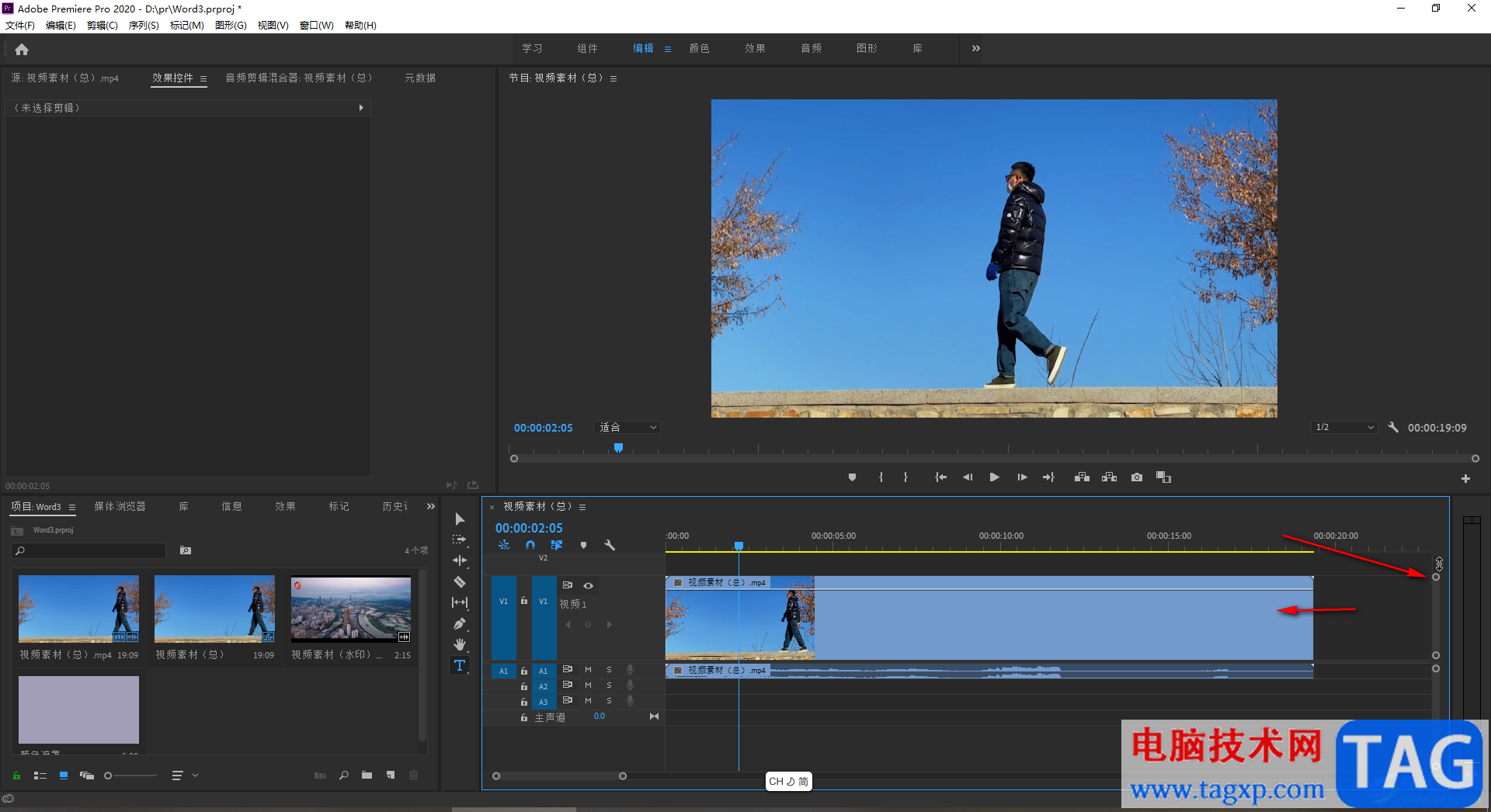Open the playback resolution 1/2 dropdown
1491x812 pixels.
coord(1345,428)
